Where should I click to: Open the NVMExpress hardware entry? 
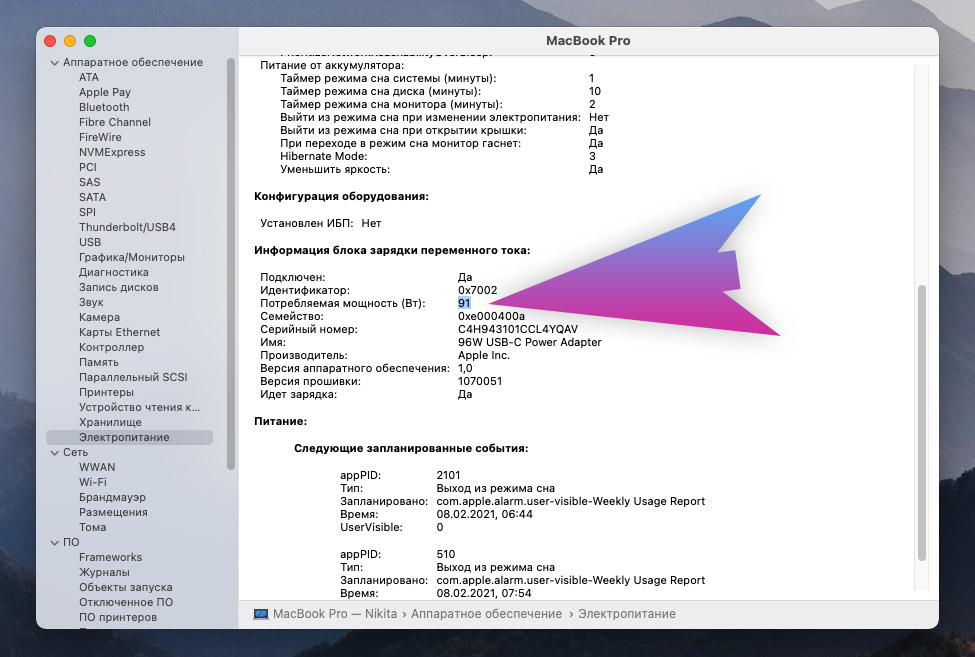coord(112,152)
